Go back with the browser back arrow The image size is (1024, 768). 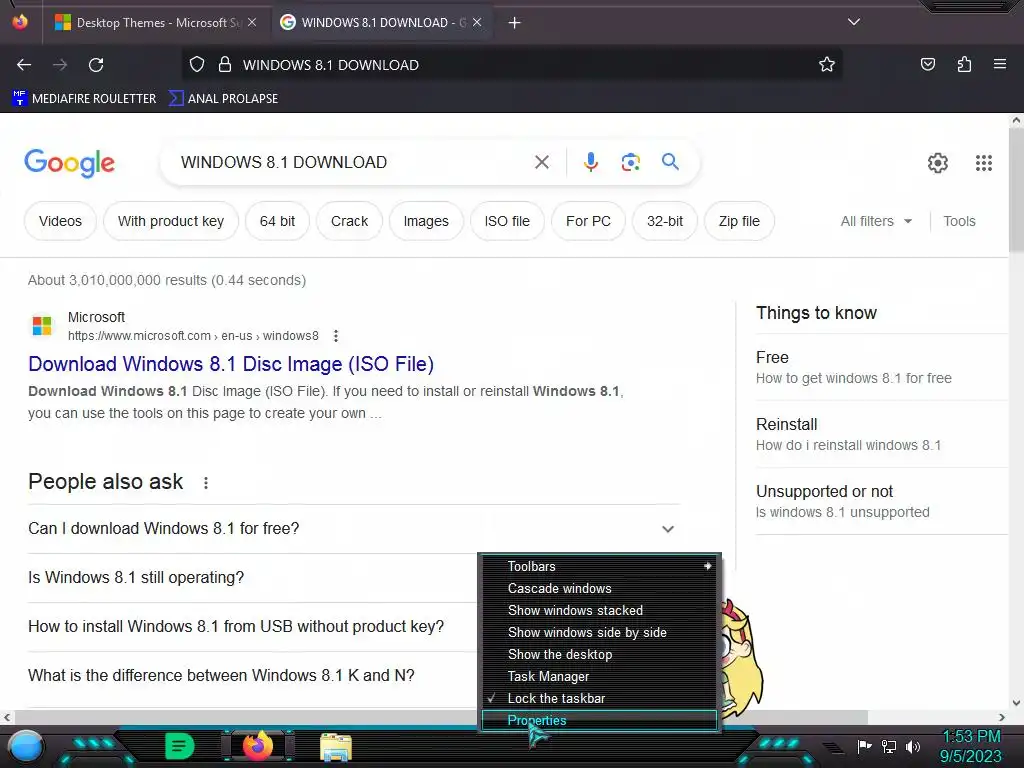pos(24,65)
